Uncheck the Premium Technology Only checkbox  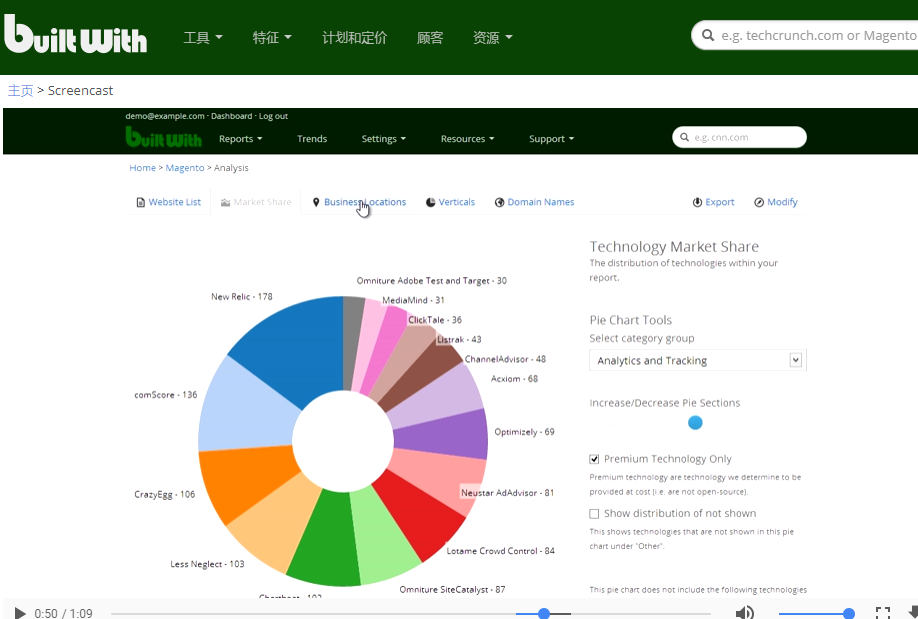[594, 459]
